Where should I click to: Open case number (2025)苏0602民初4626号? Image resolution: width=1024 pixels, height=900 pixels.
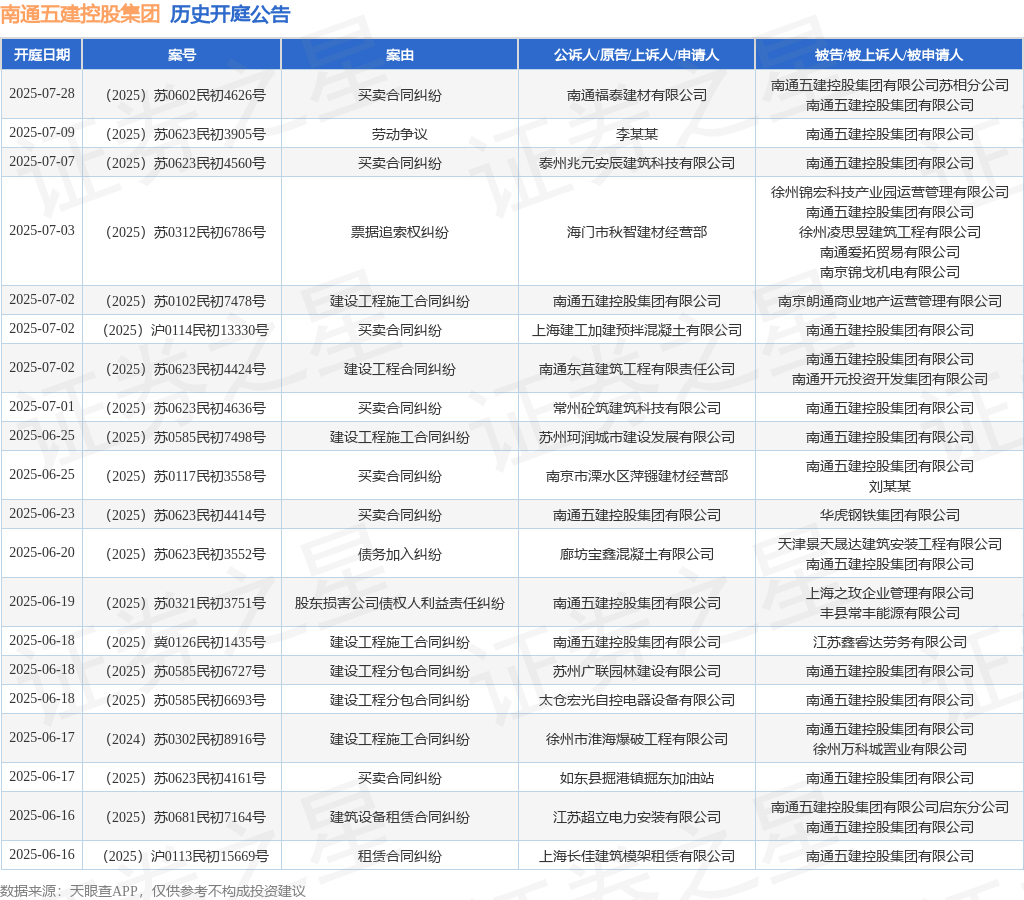point(182,95)
